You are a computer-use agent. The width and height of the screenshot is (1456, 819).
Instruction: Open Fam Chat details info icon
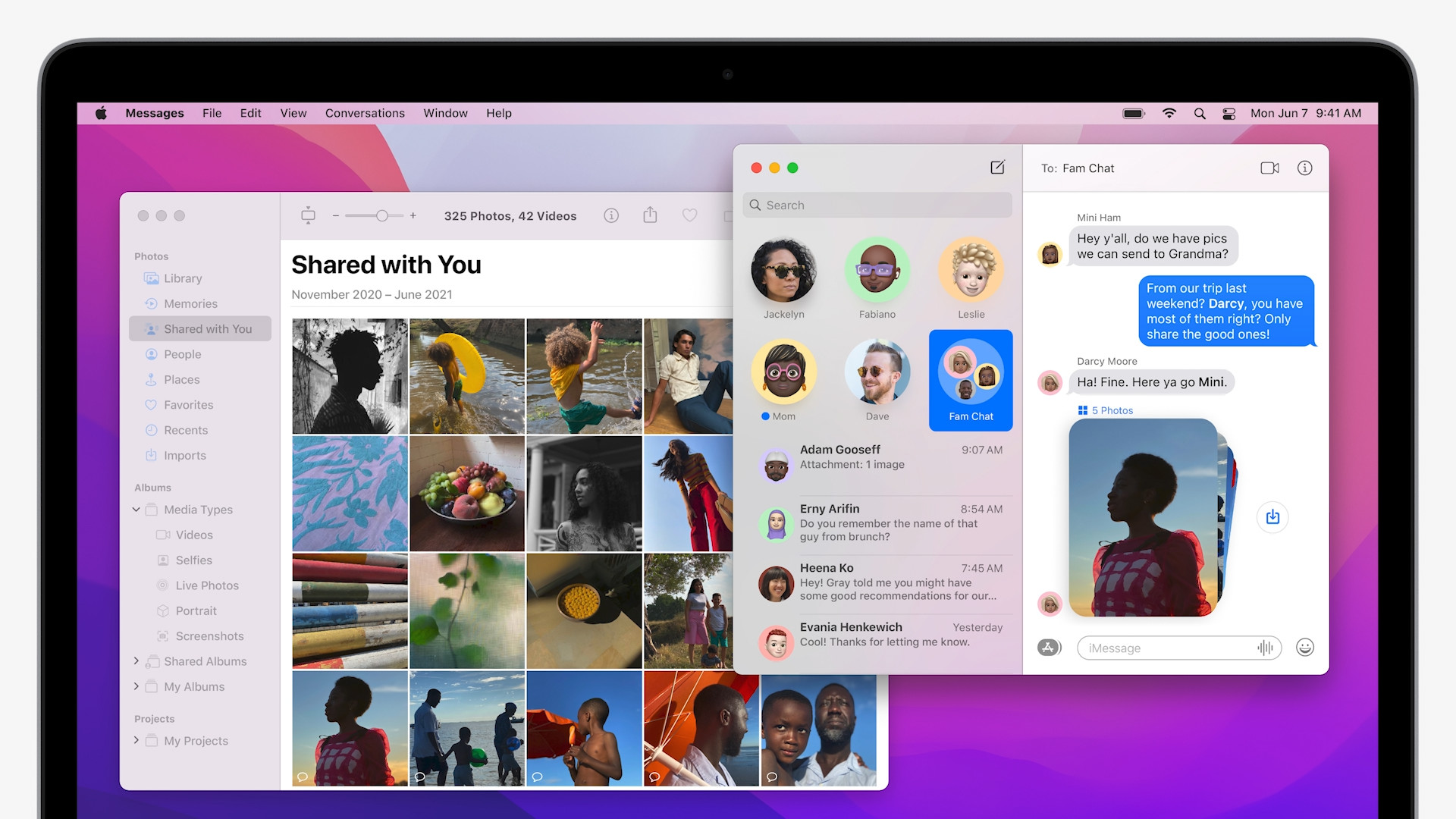point(1304,168)
